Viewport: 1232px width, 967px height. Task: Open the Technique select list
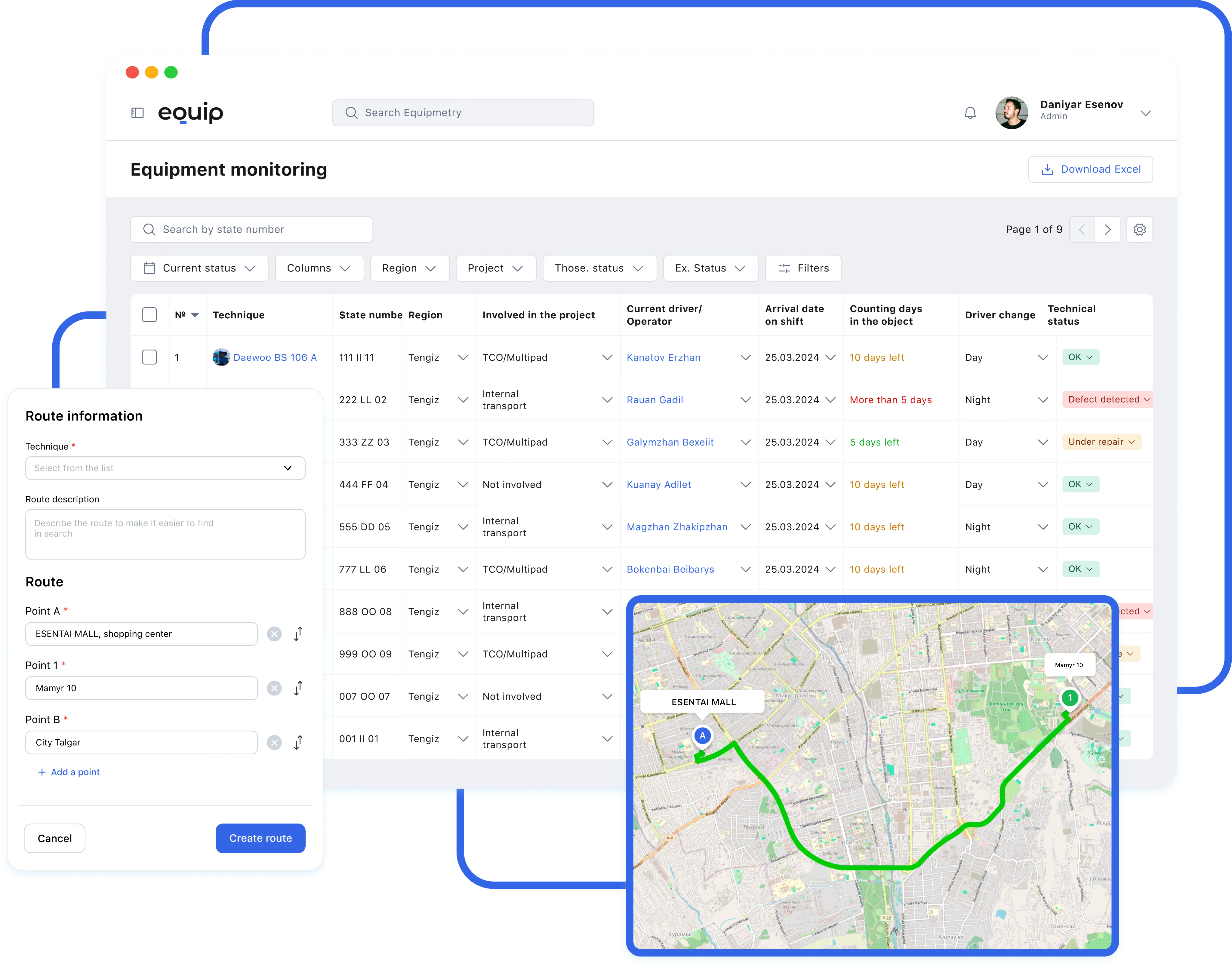pyautogui.click(x=165, y=468)
